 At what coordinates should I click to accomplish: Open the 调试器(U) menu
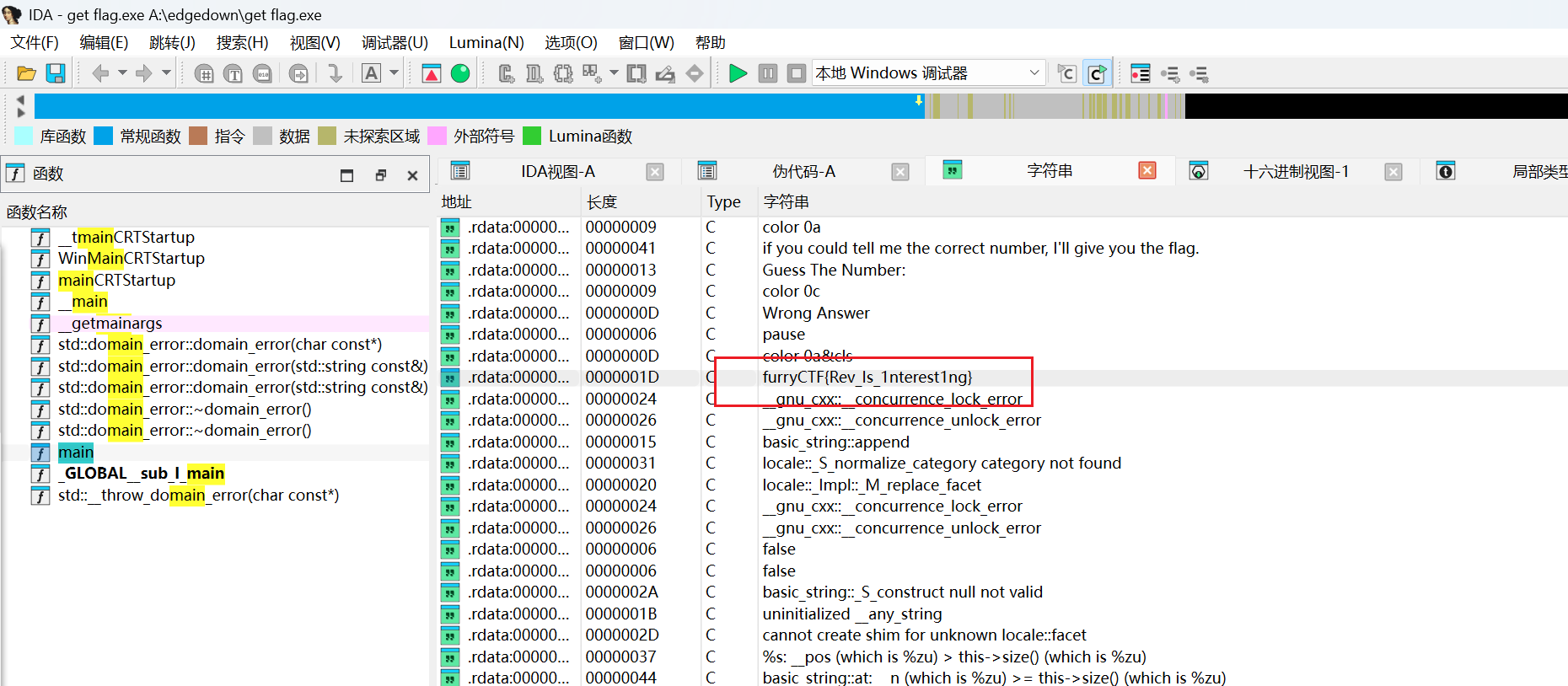[x=394, y=42]
